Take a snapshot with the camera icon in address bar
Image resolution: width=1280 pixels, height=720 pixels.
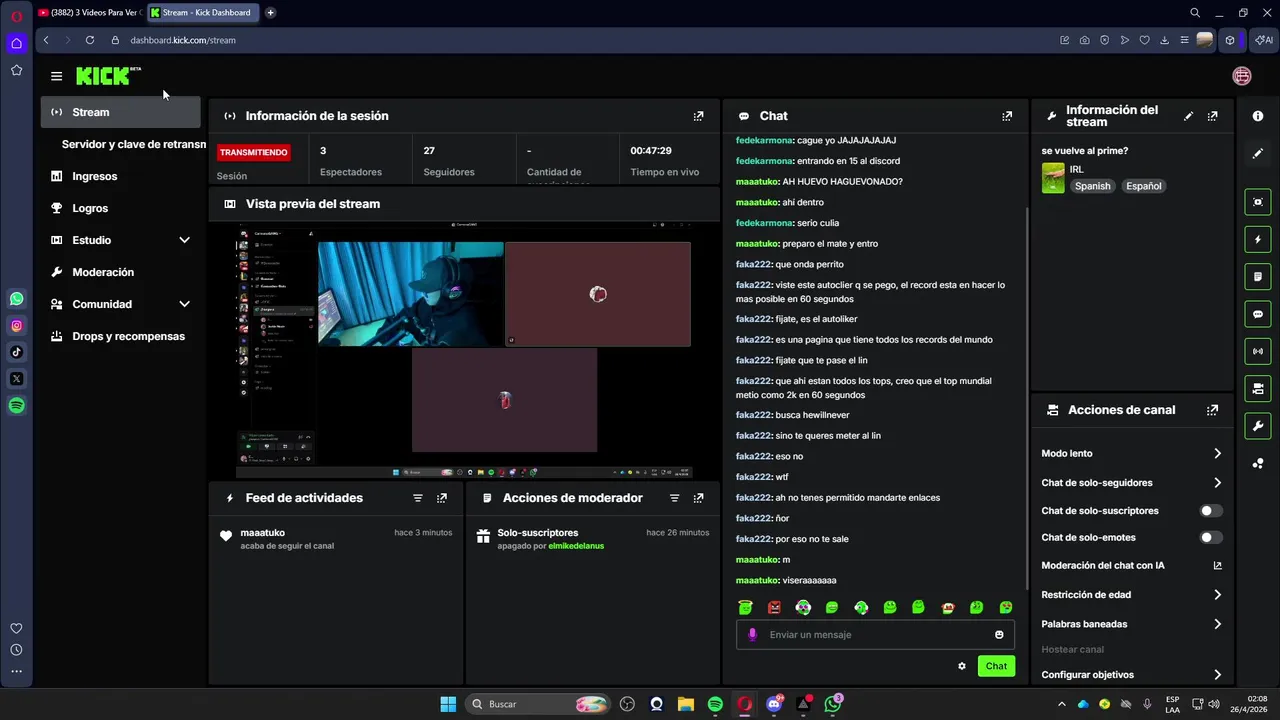[x=1085, y=40]
